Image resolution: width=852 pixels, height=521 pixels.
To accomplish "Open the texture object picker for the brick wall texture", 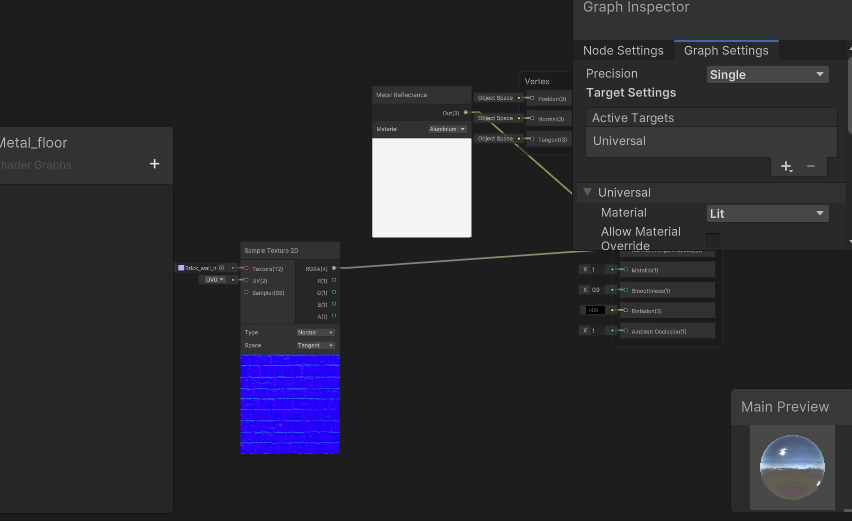I will (221, 268).
